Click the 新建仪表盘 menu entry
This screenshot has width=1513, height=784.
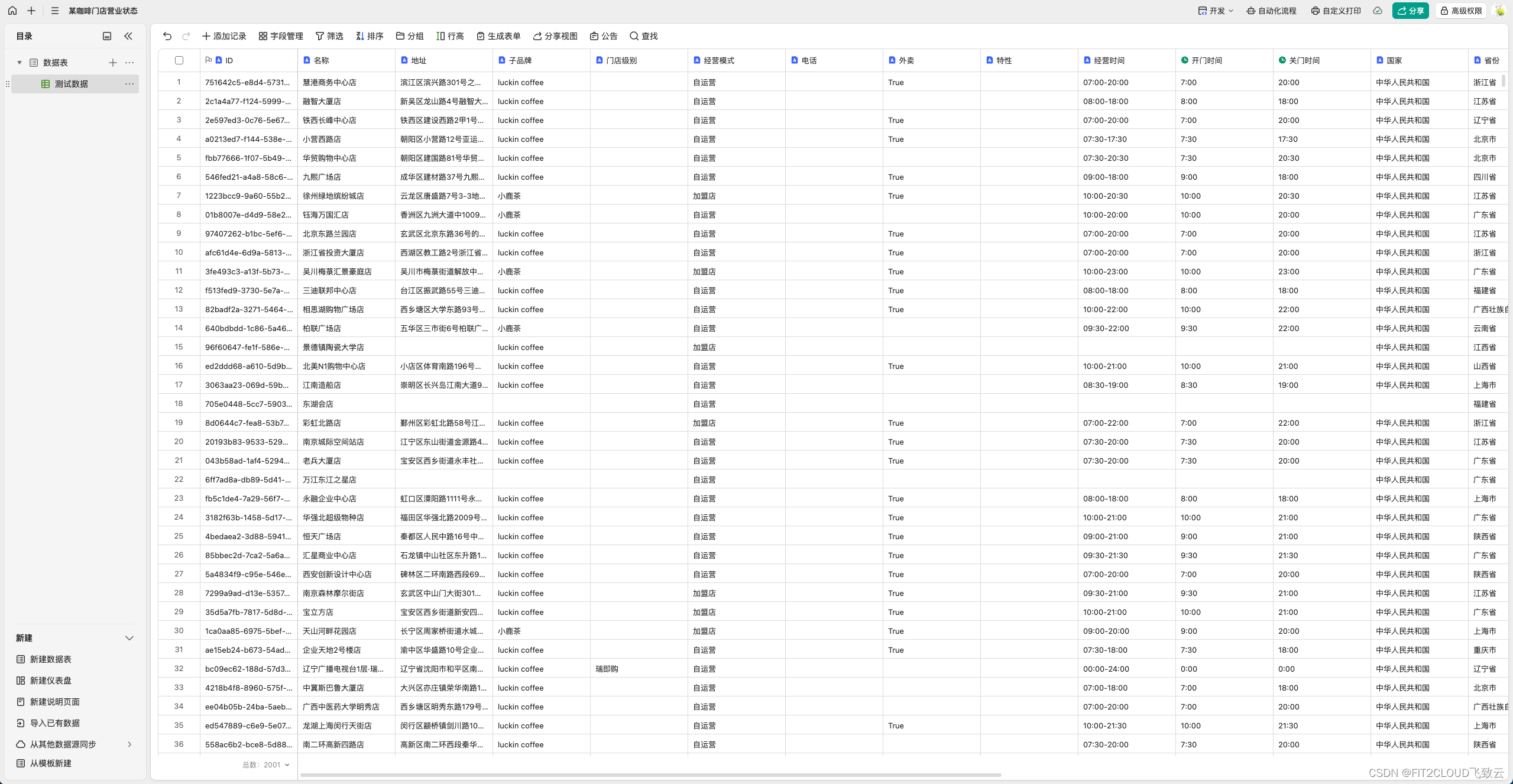[x=50, y=681]
